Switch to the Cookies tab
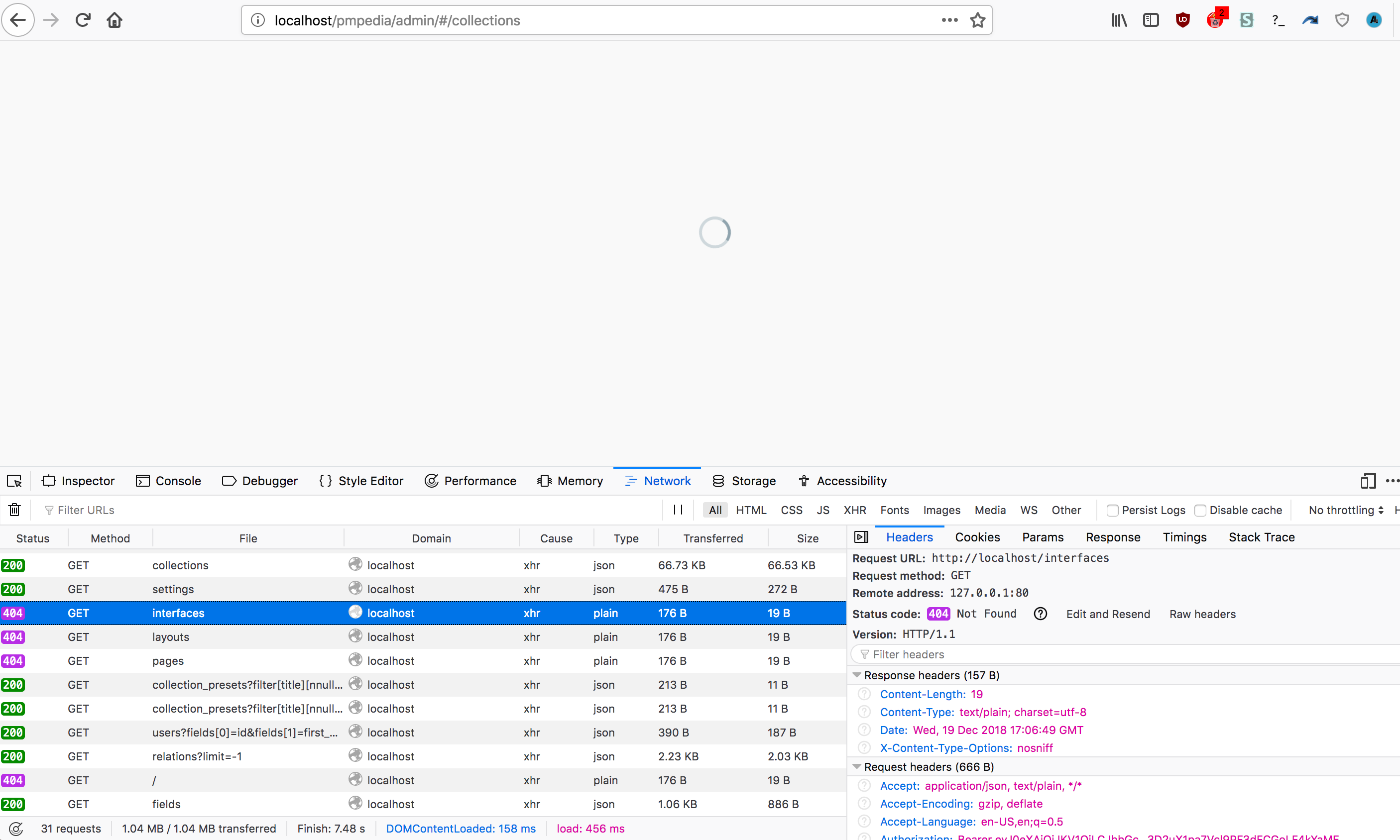1400x840 pixels. [x=977, y=536]
